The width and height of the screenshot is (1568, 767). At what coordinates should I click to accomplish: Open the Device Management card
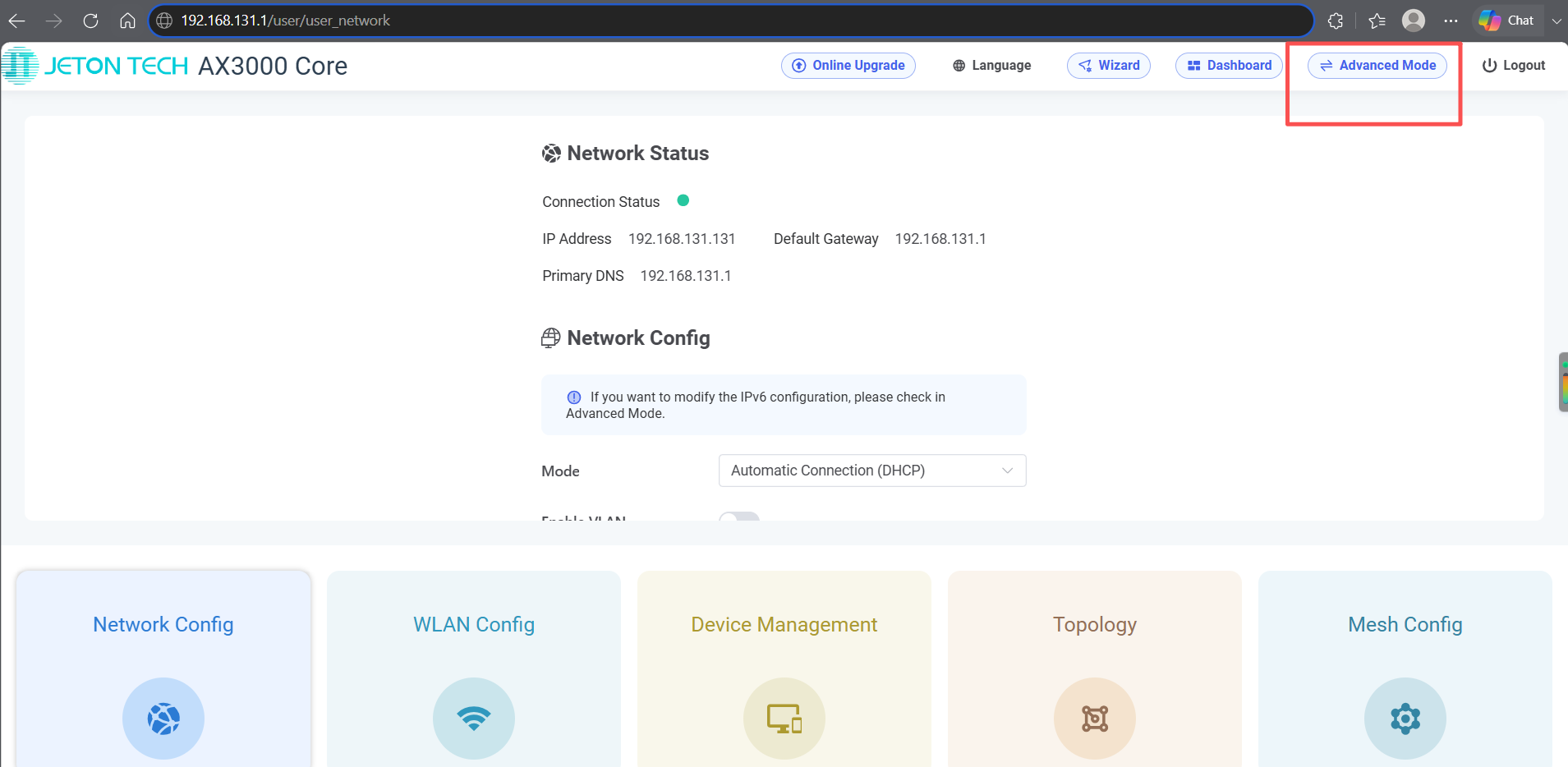[784, 668]
